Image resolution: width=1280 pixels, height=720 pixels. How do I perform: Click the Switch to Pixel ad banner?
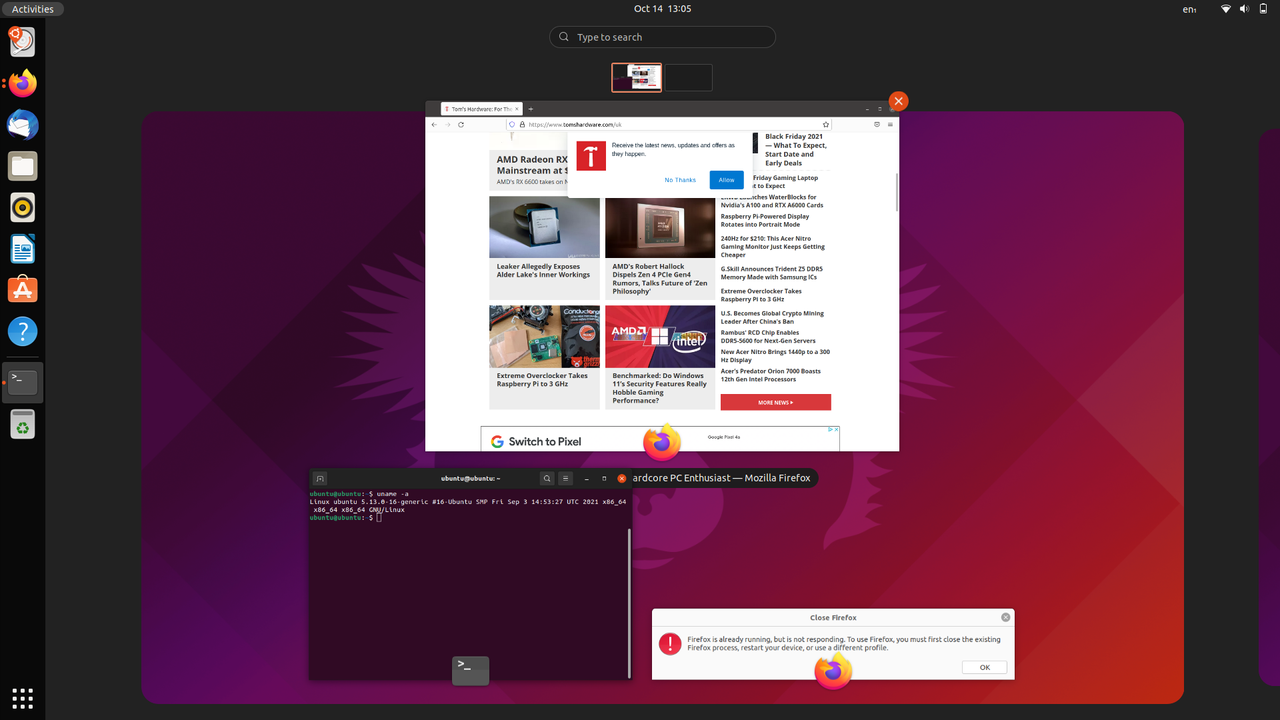coord(660,439)
